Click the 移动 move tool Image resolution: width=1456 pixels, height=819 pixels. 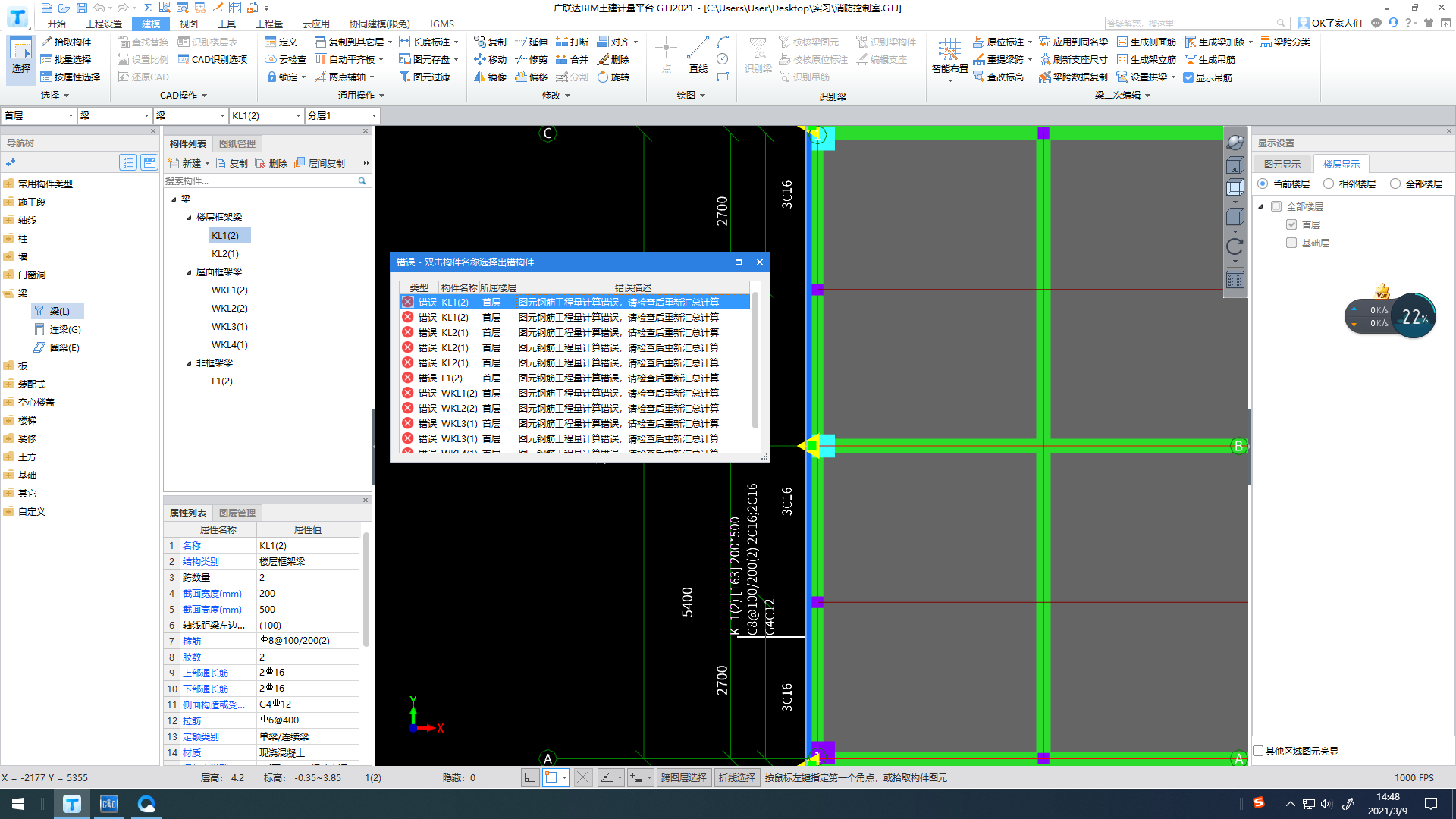[490, 59]
